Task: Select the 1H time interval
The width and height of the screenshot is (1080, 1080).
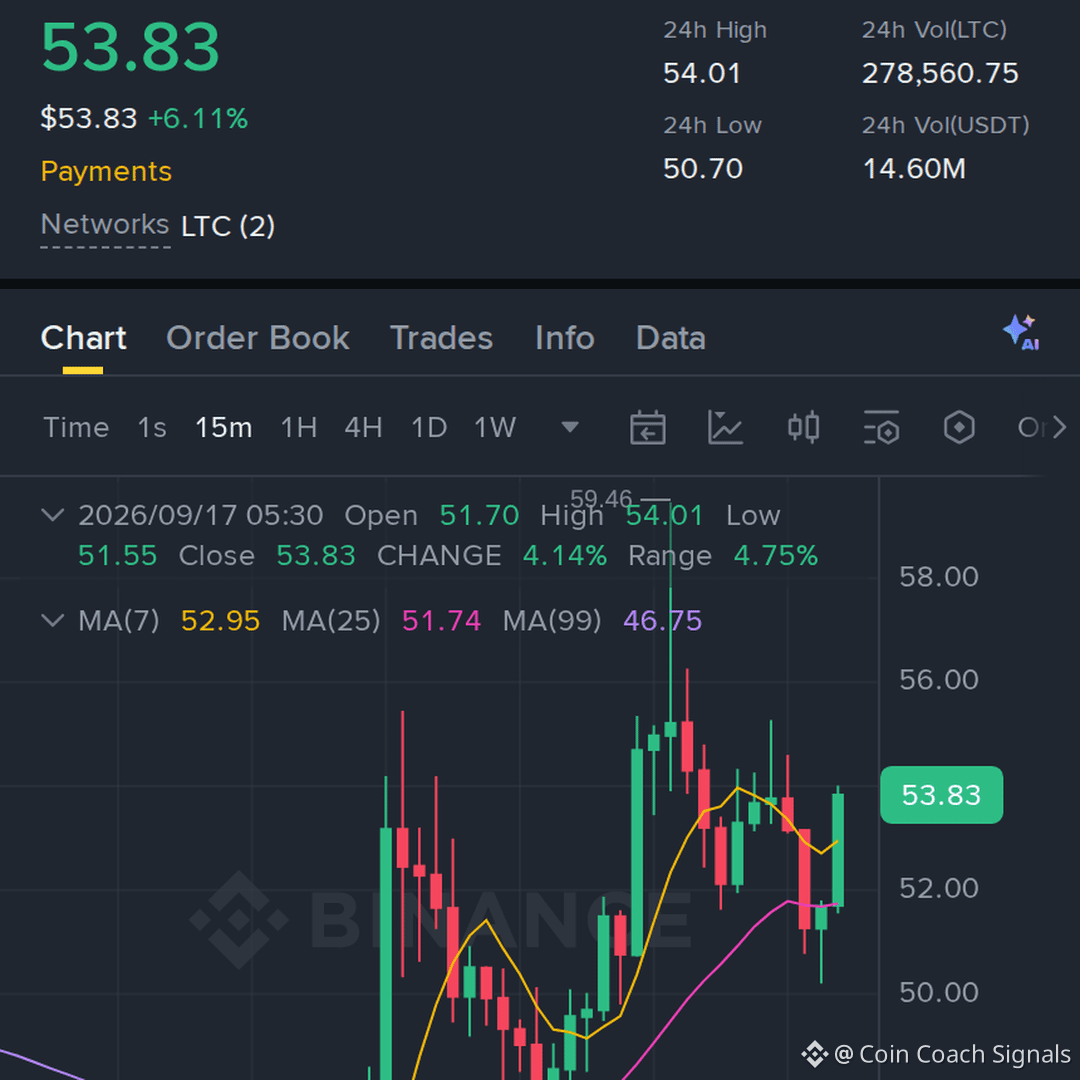Action: (x=298, y=427)
